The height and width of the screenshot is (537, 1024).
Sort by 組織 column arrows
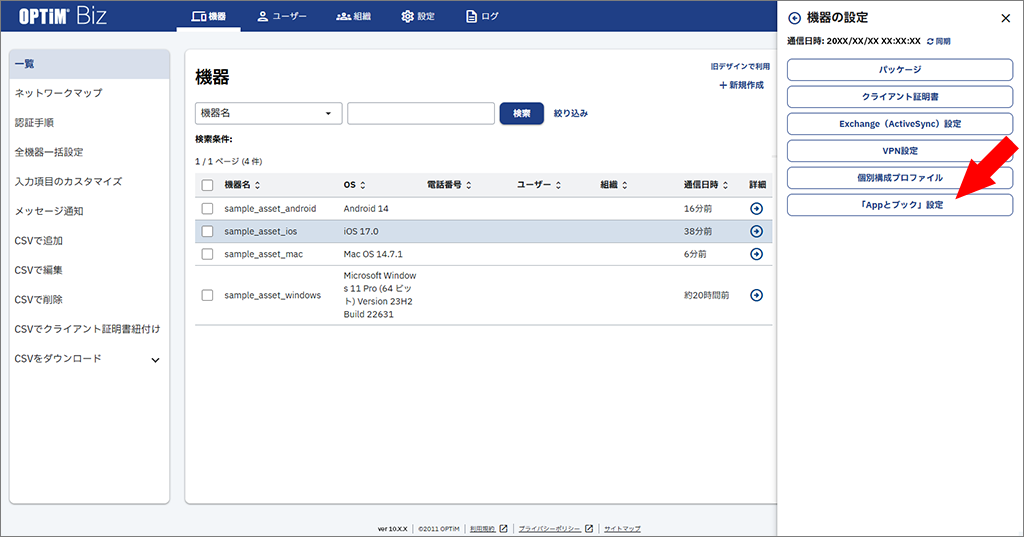pyautogui.click(x=625, y=186)
